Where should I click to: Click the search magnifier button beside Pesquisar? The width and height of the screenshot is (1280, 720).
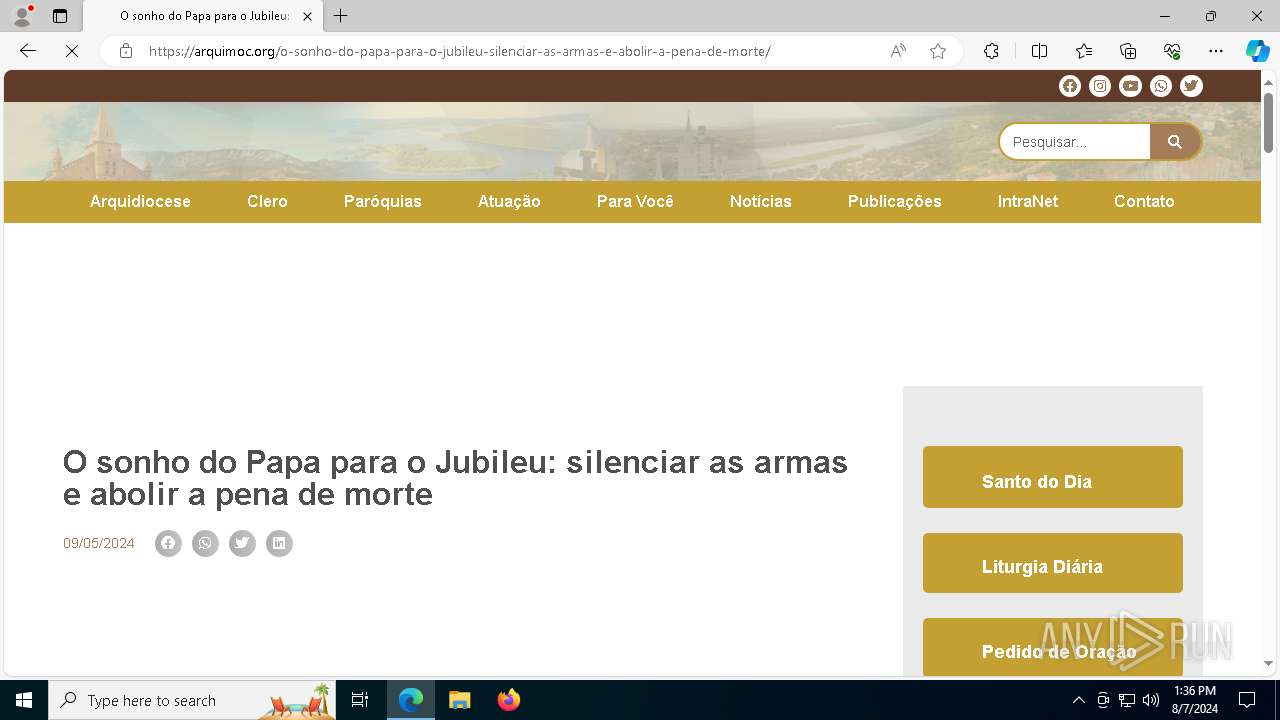click(x=1175, y=142)
